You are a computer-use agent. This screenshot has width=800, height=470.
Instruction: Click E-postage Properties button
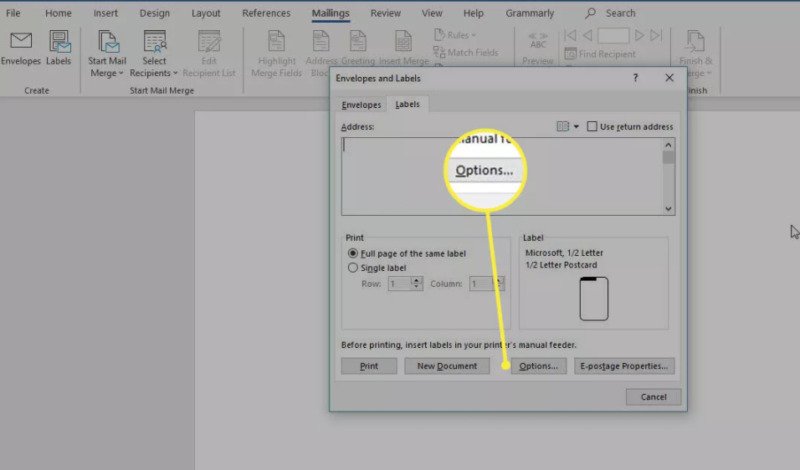tap(624, 366)
